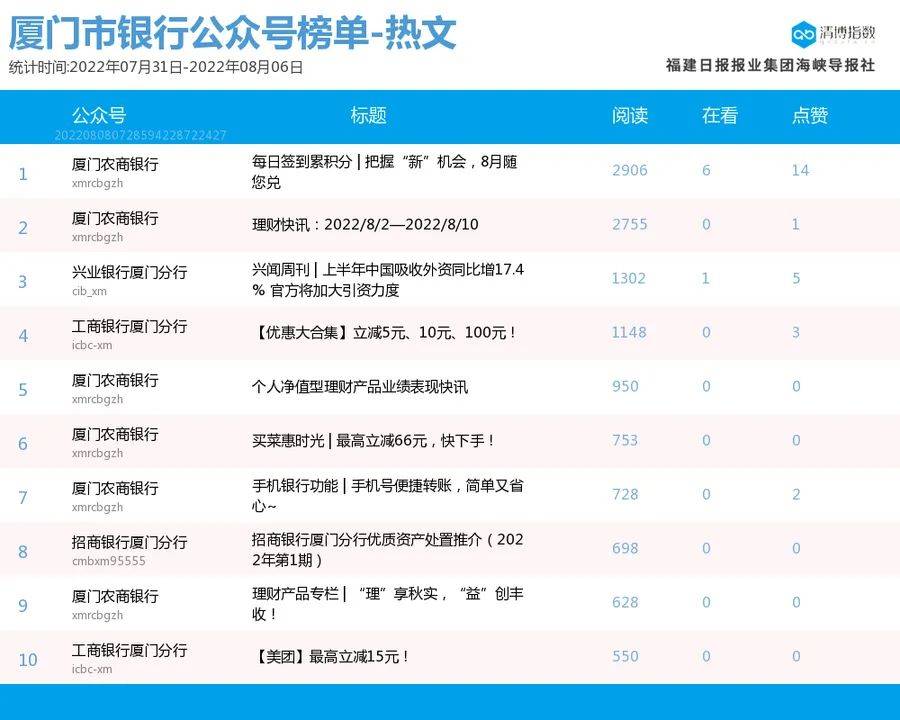The image size is (900, 720).
Task: Click 厦门农商银行 in the rank 5 row
Action: 115,380
